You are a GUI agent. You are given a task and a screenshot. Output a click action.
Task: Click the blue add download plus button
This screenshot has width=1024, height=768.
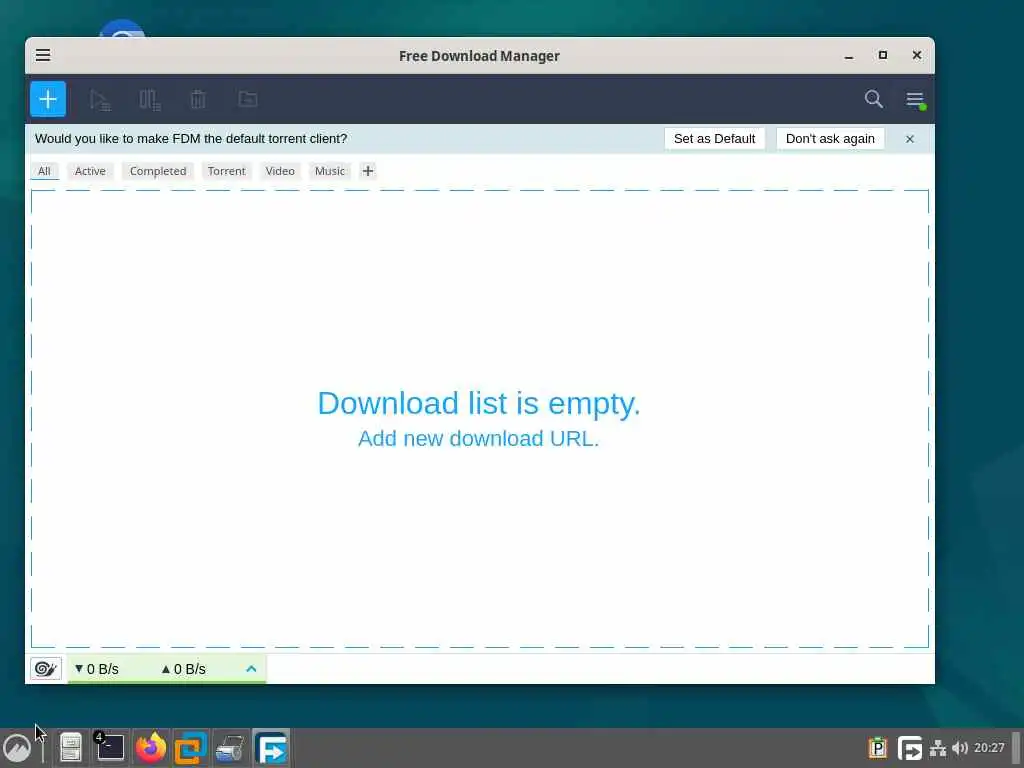click(48, 99)
